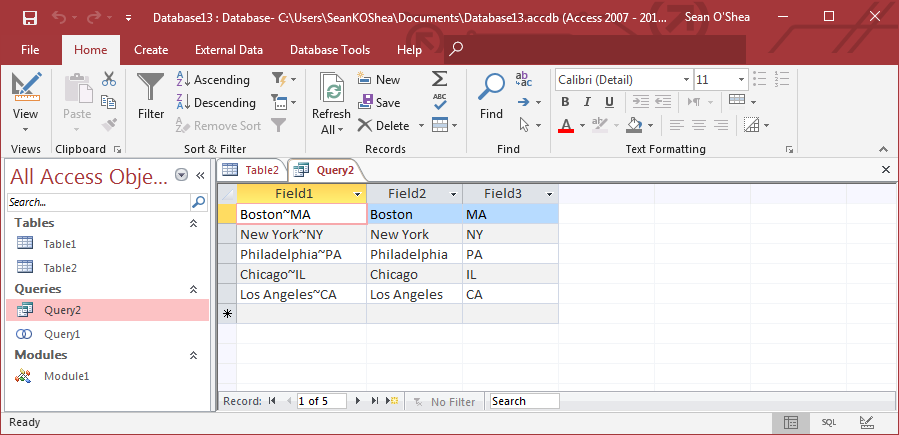Click the Copy icon in Clipboard group
The width and height of the screenshot is (899, 435).
[x=108, y=102]
